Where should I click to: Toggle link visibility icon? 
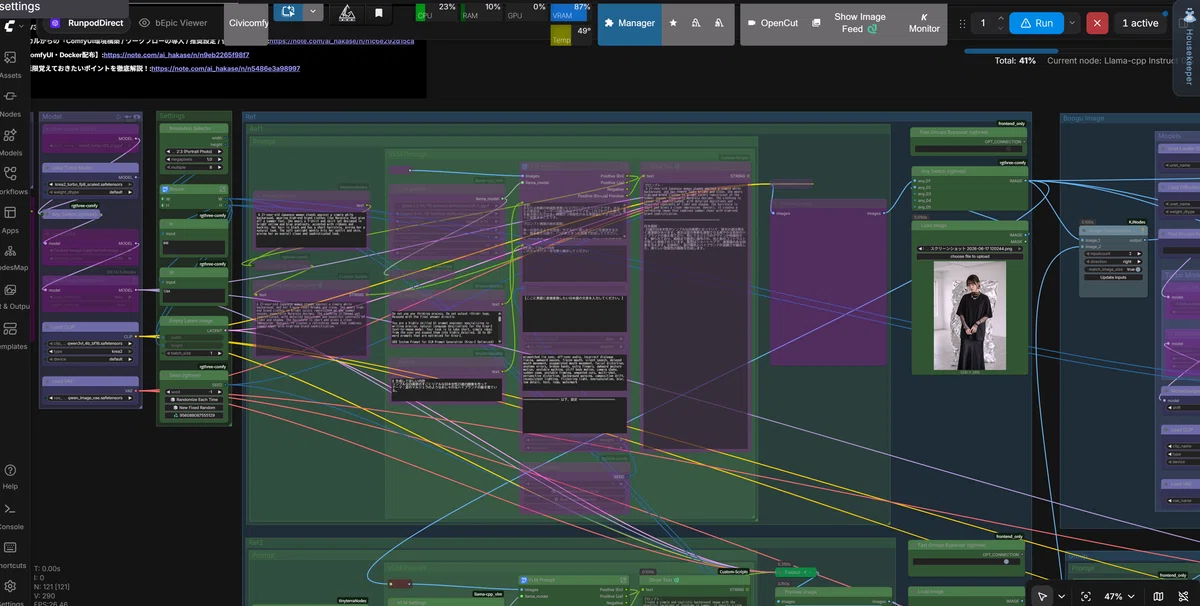1183,595
